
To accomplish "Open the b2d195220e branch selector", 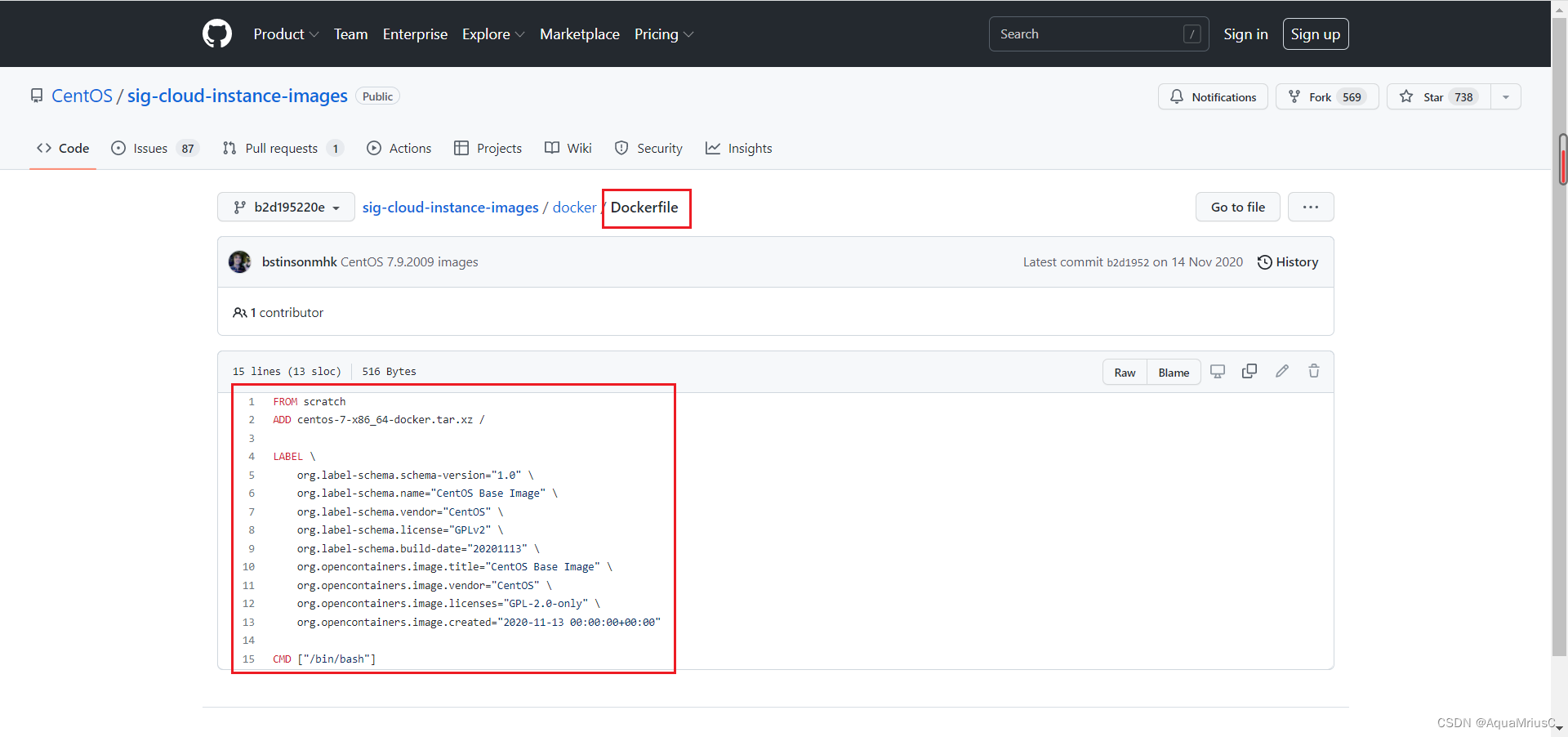I will click(x=286, y=207).
